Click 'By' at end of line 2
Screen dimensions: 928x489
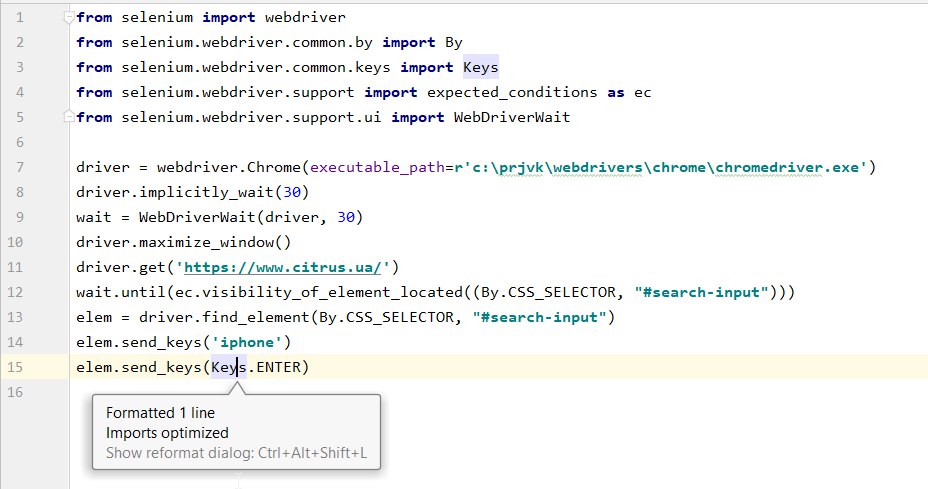coord(453,43)
